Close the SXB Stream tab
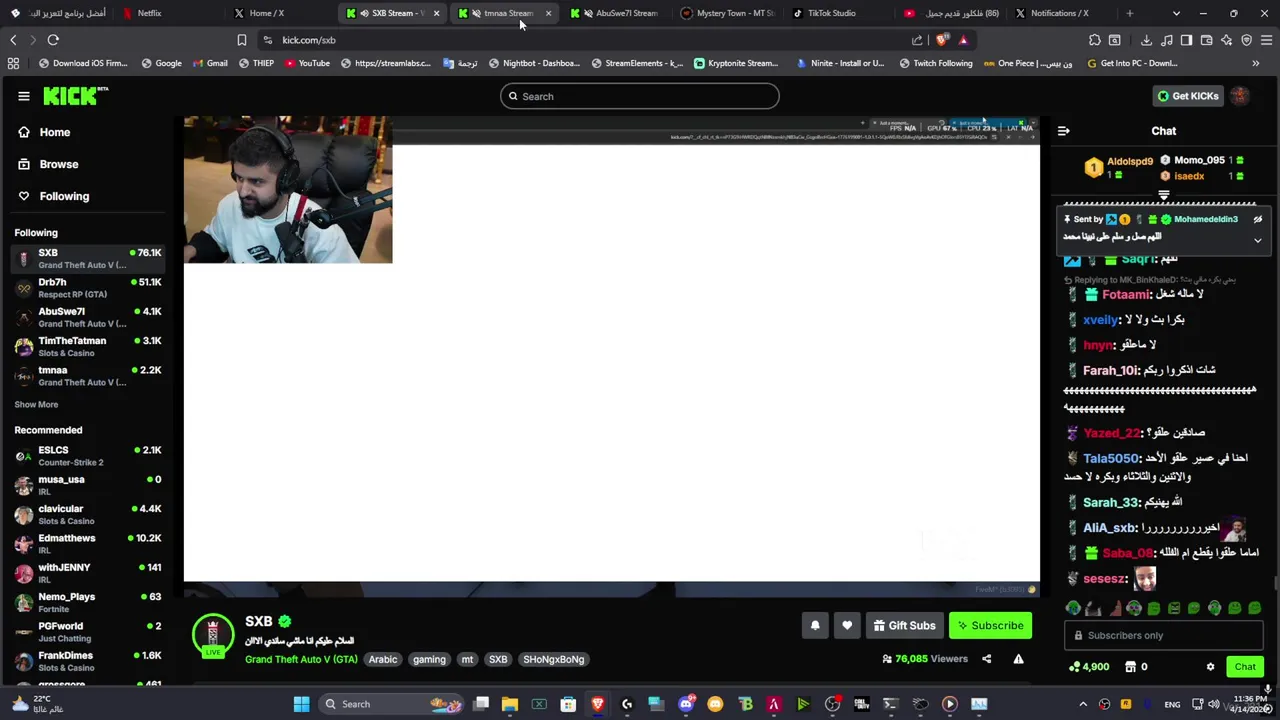 tap(436, 13)
